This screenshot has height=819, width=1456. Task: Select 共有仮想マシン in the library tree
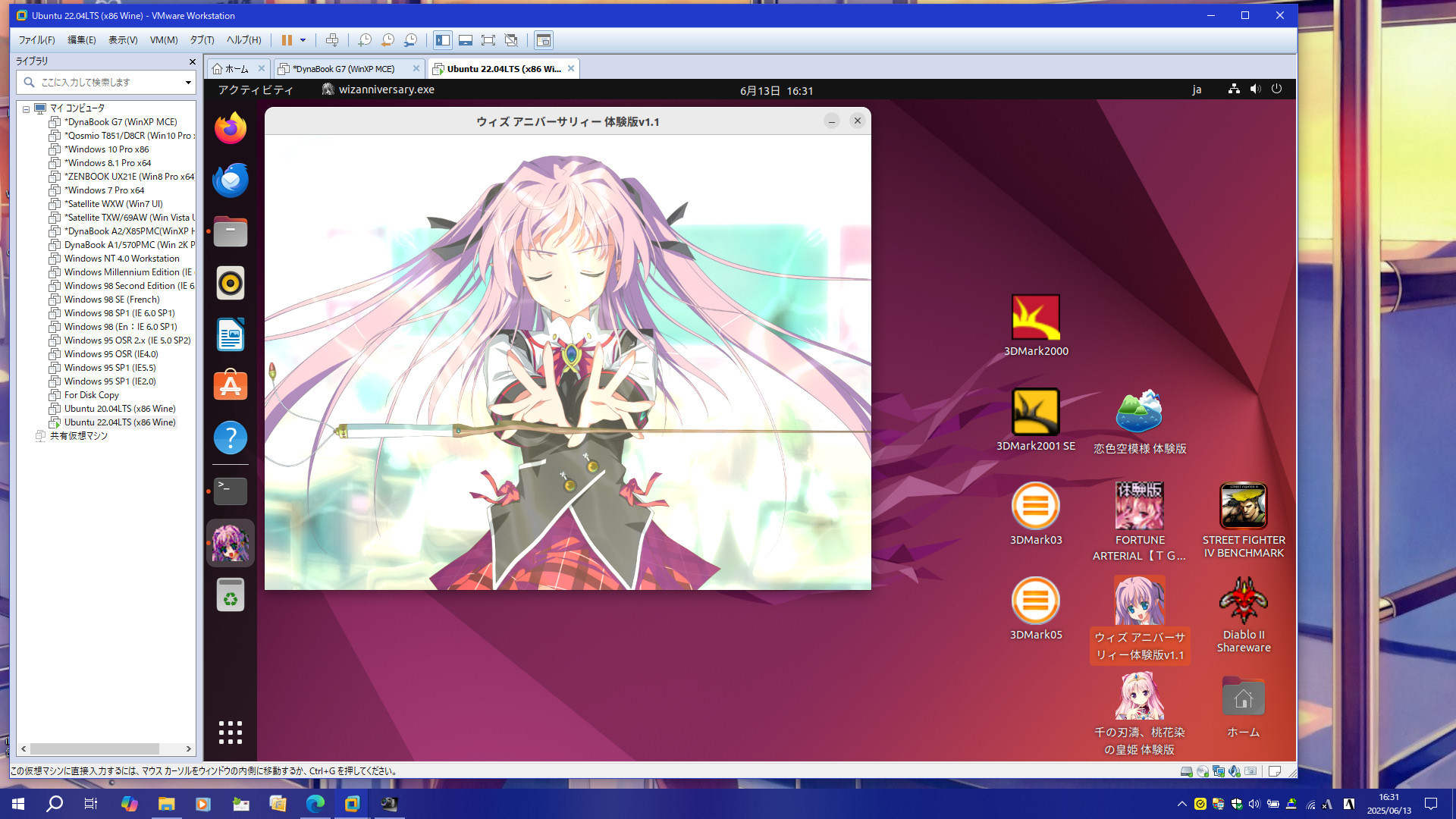click(79, 436)
